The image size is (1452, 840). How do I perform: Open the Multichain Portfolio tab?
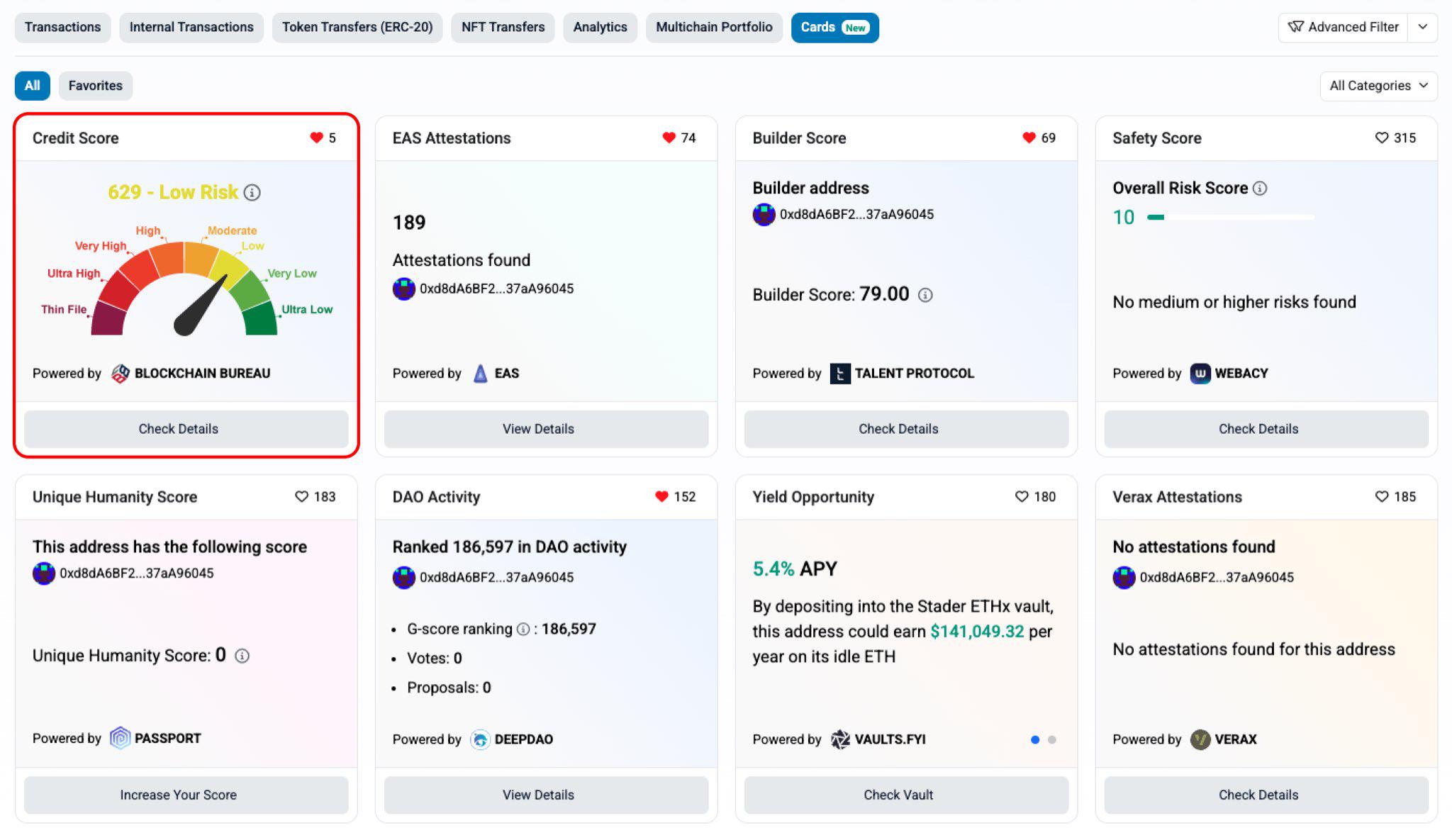click(x=714, y=28)
